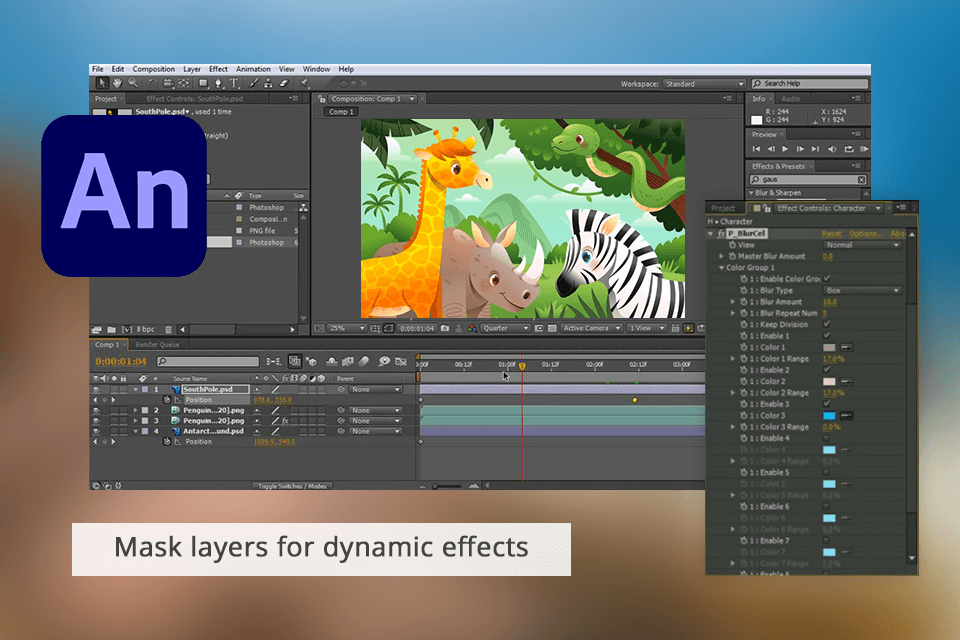Image resolution: width=960 pixels, height=640 pixels.
Task: Collapse the Color Group 1 section
Action: pyautogui.click(x=721, y=268)
